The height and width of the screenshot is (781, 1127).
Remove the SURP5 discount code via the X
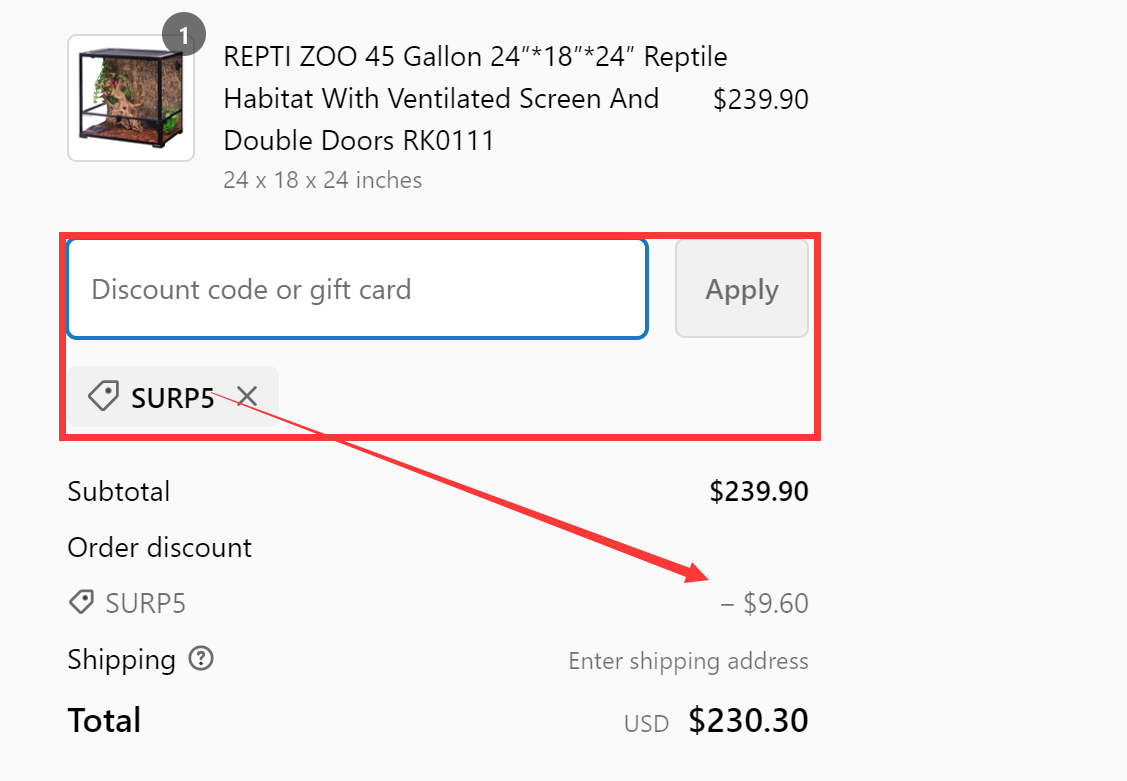(x=246, y=396)
